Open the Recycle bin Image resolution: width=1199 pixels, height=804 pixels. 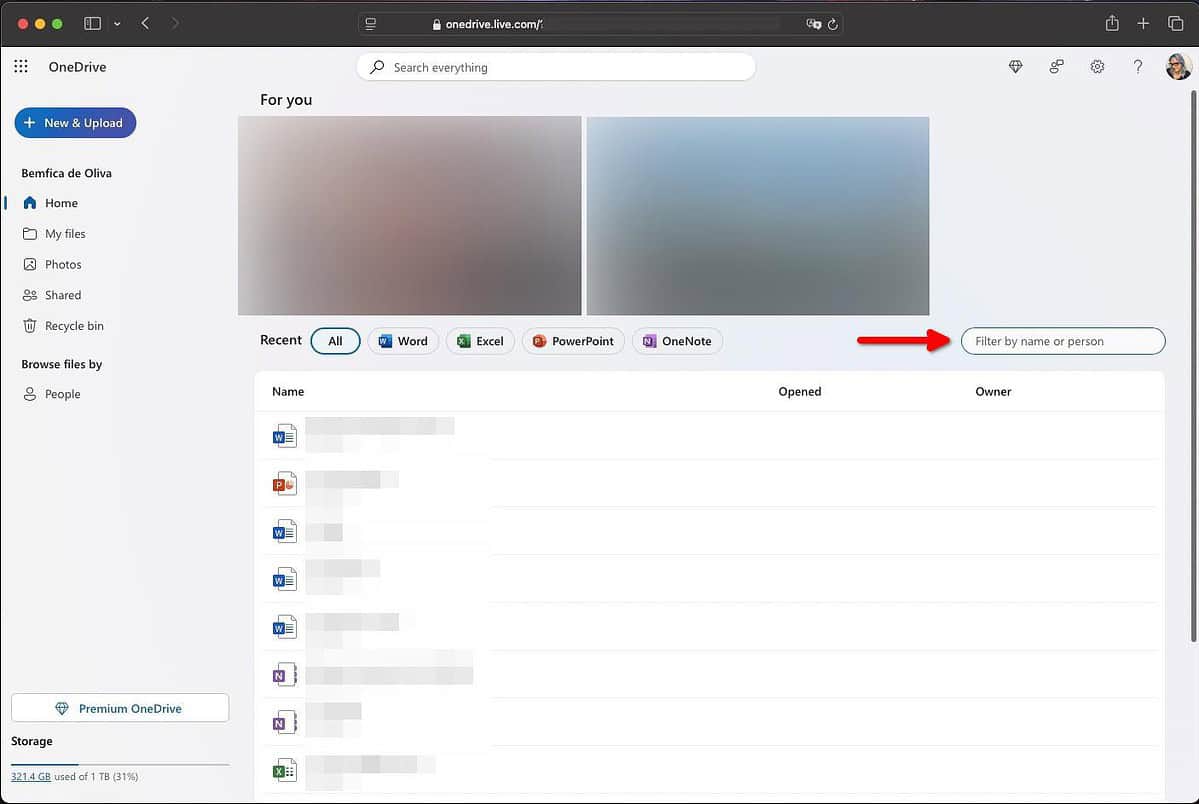[x=71, y=325]
